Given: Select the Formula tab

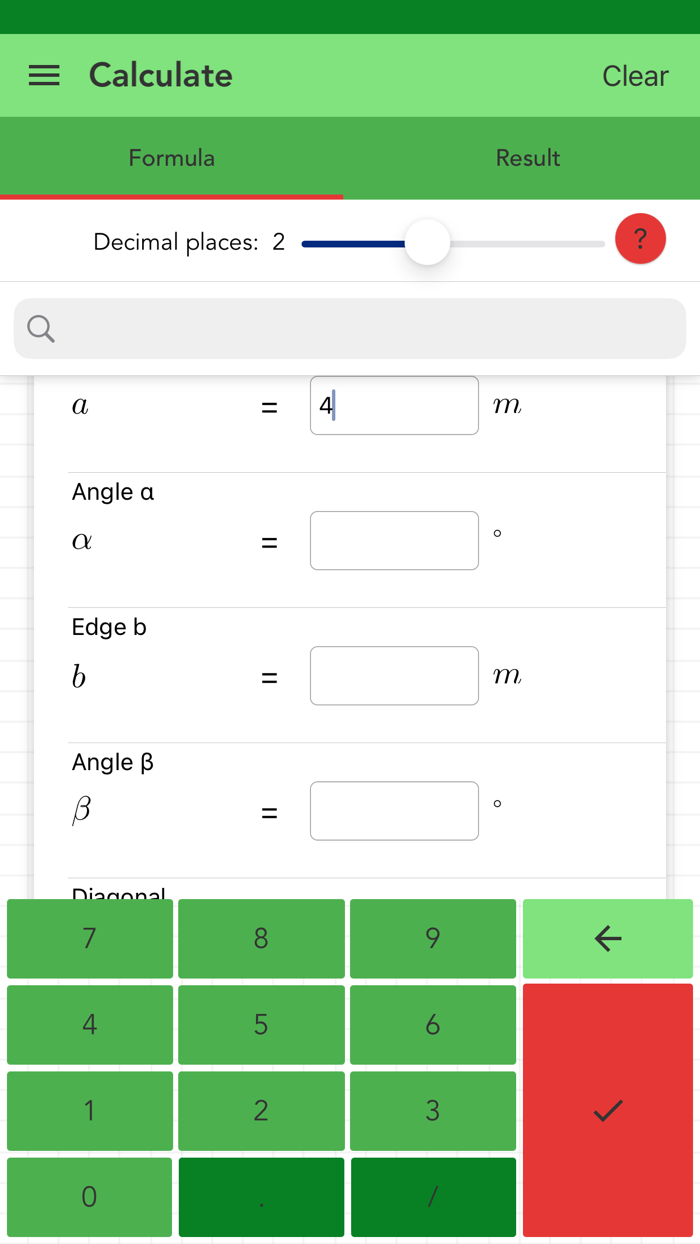Looking at the screenshot, I should pyautogui.click(x=171, y=157).
